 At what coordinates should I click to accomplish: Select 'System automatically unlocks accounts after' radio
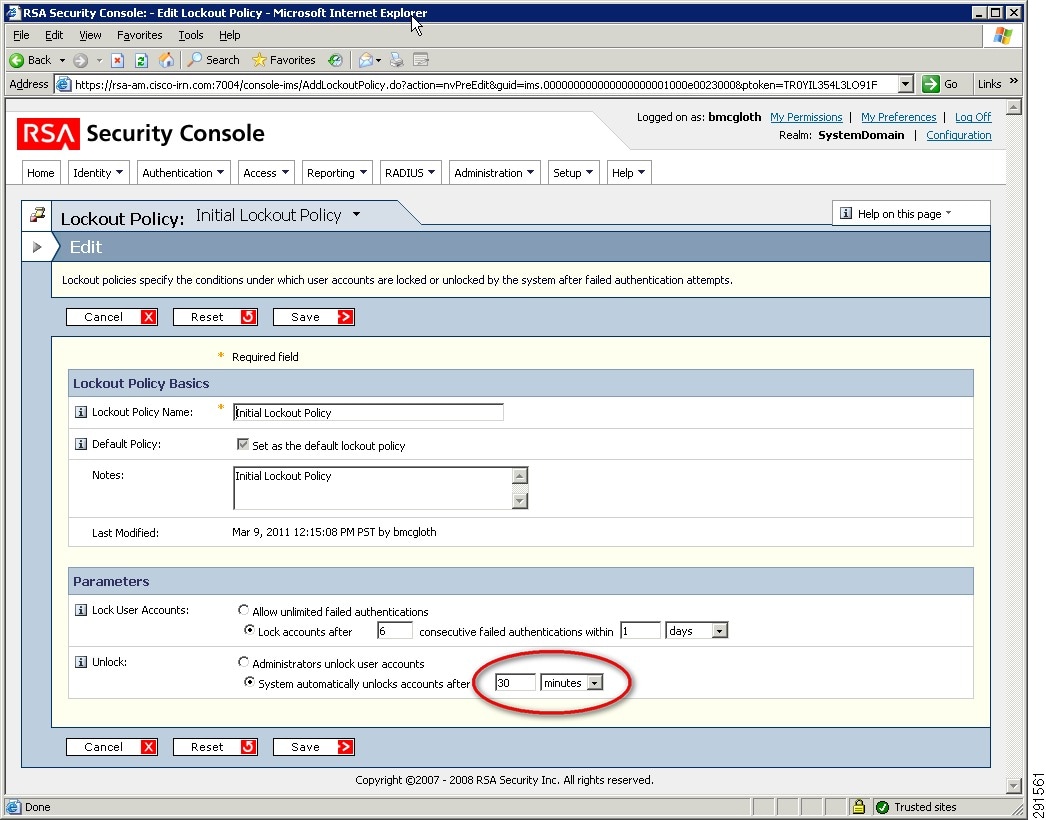tap(249, 682)
